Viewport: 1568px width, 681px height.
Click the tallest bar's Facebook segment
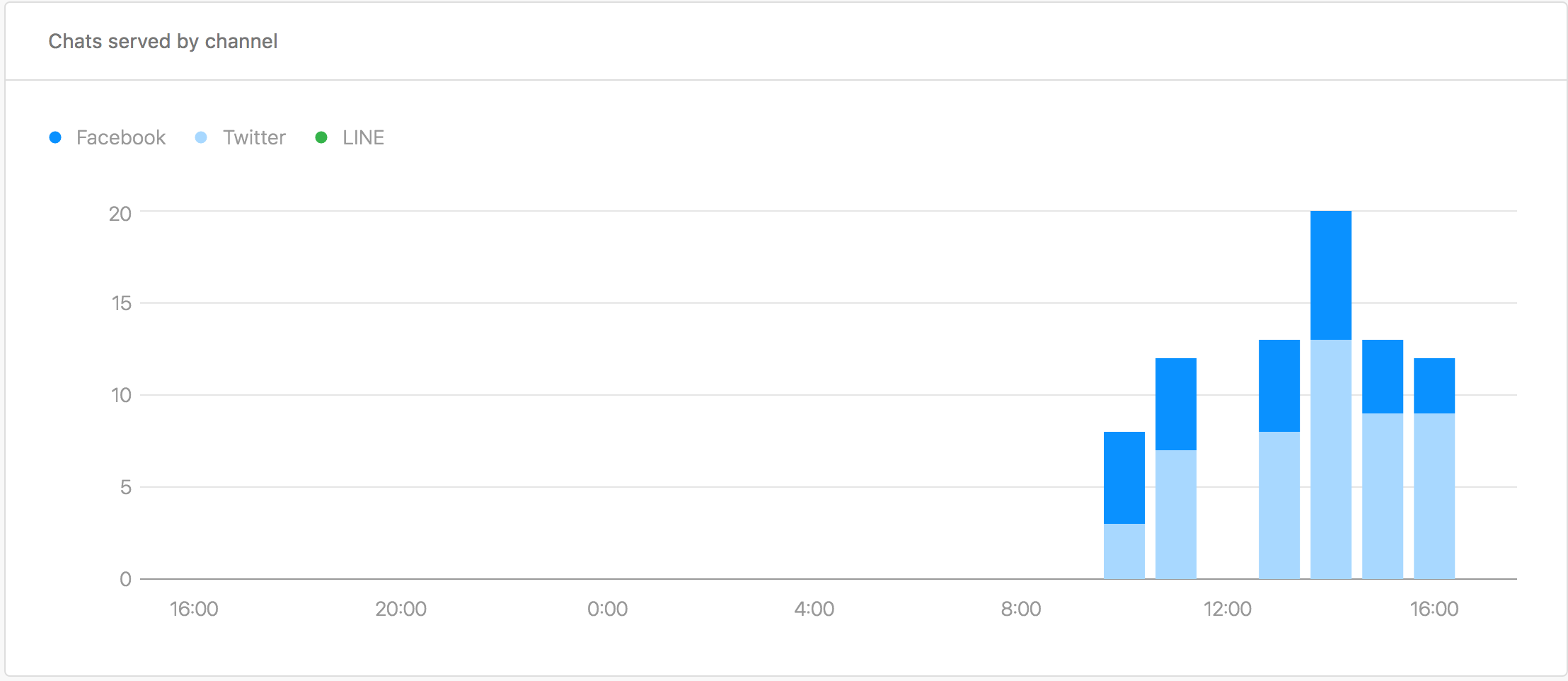(1331, 275)
